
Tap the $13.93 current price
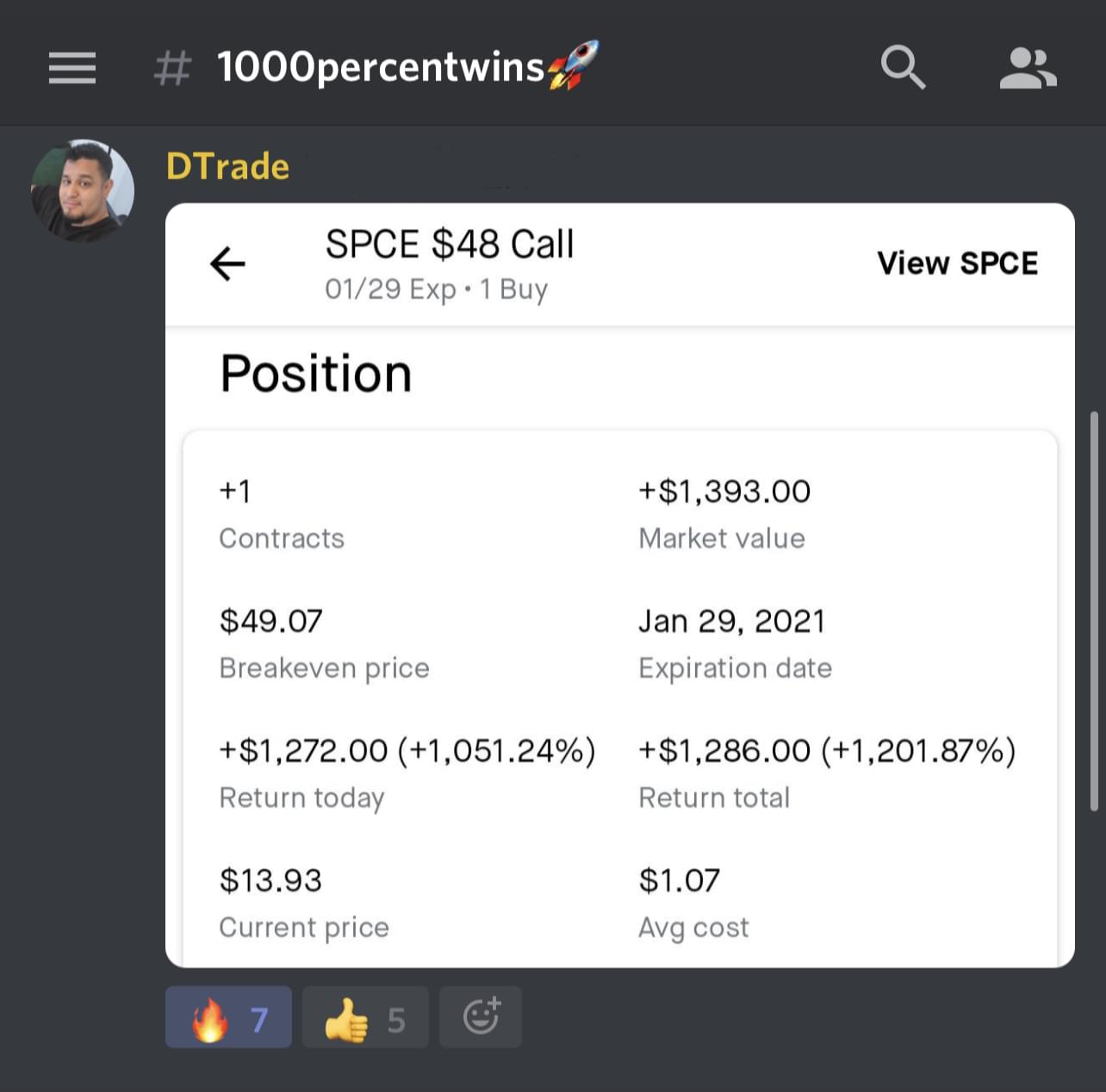click(x=270, y=881)
